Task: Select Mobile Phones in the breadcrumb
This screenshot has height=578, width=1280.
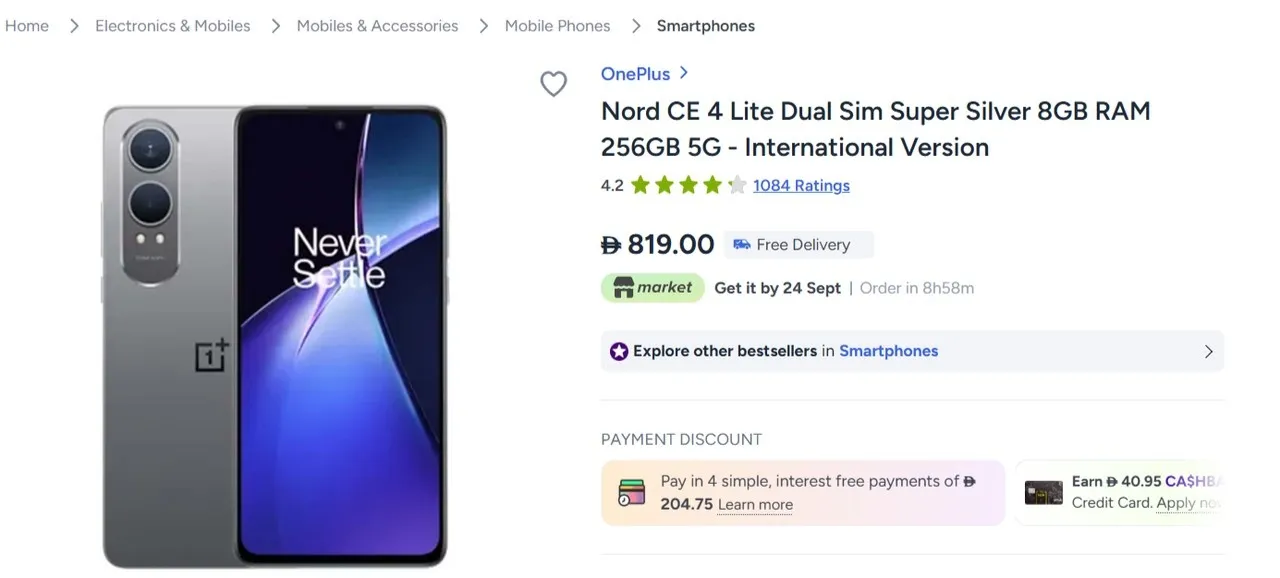Action: point(557,25)
